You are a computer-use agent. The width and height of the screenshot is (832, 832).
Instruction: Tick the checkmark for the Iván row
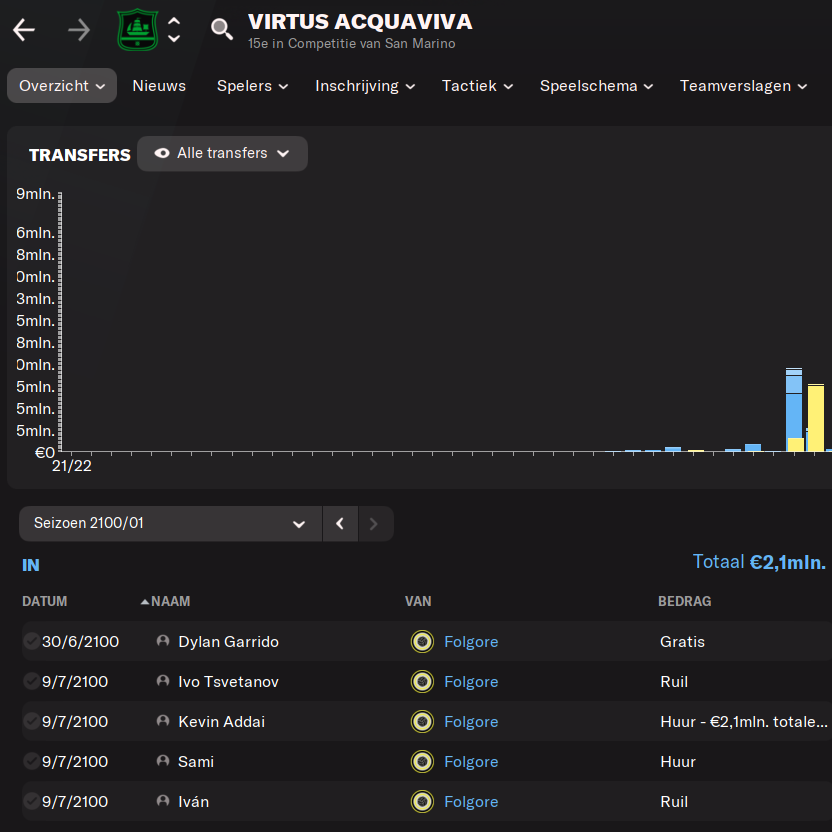31,801
